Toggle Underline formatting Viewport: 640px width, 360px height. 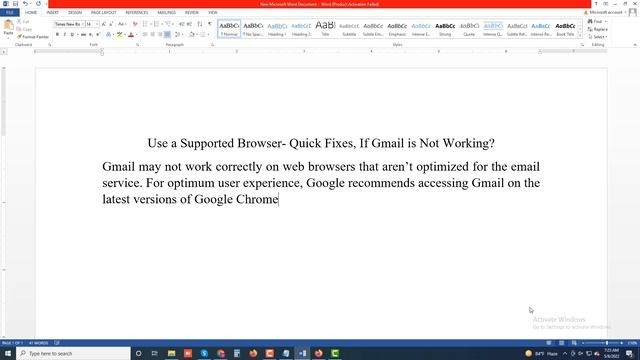(x=72, y=35)
